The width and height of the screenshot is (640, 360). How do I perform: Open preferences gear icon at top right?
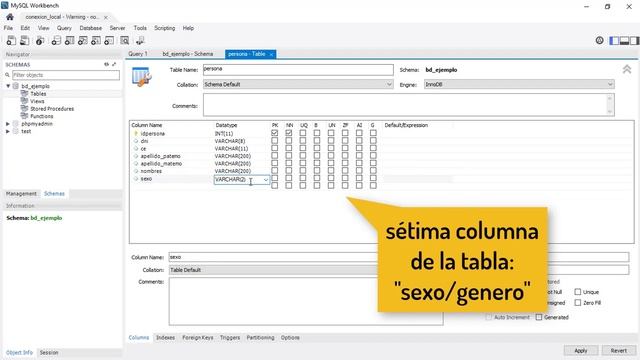599,40
